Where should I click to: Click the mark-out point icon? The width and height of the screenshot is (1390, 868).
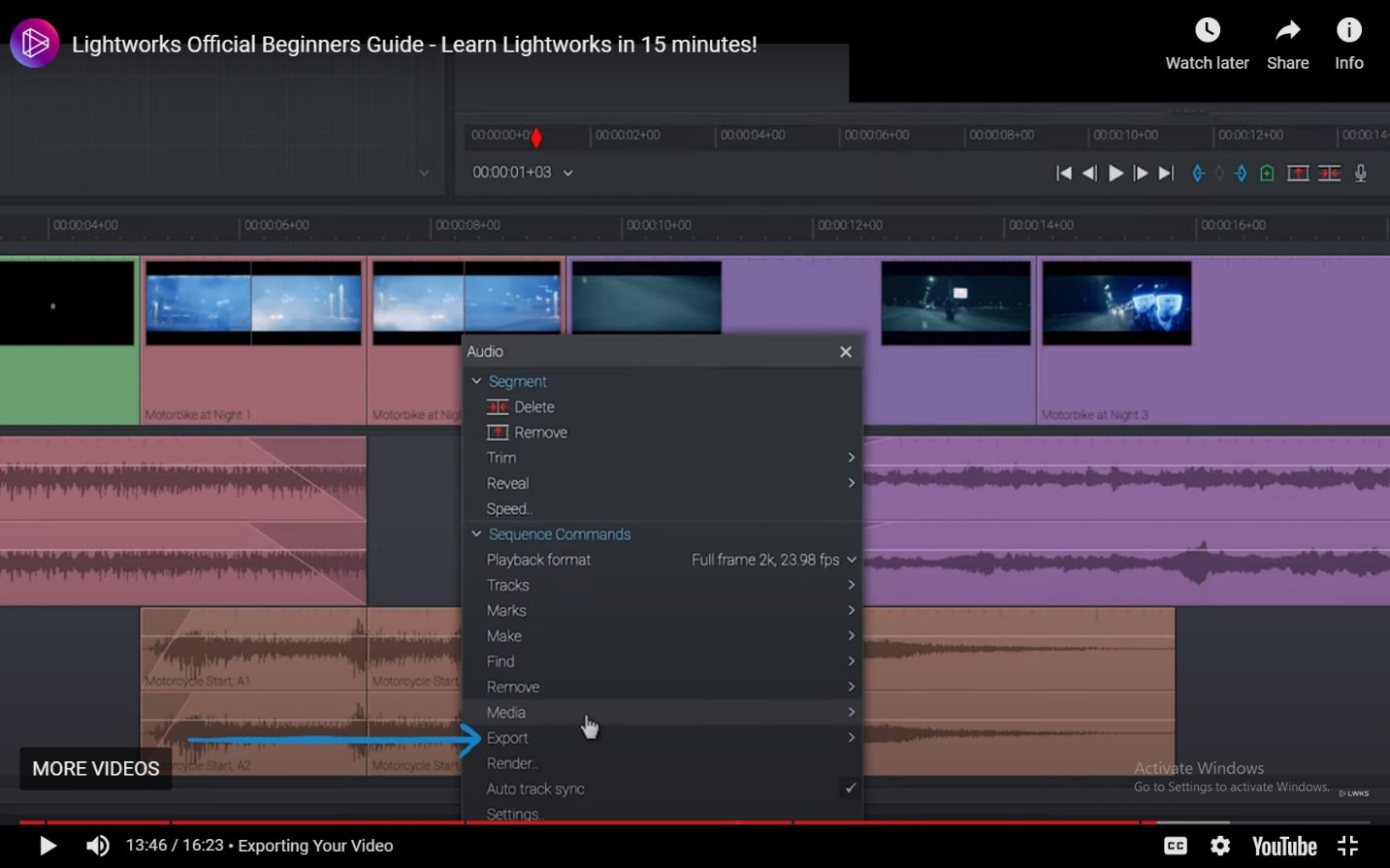pyautogui.click(x=1241, y=174)
